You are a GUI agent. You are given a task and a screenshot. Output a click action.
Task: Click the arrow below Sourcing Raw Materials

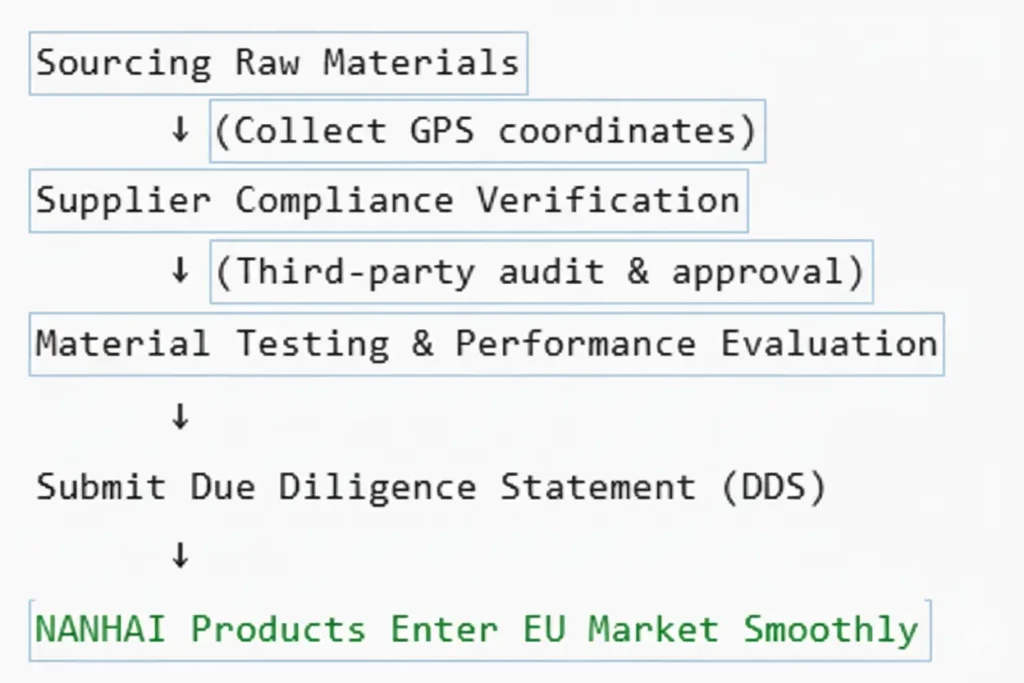[x=180, y=129]
